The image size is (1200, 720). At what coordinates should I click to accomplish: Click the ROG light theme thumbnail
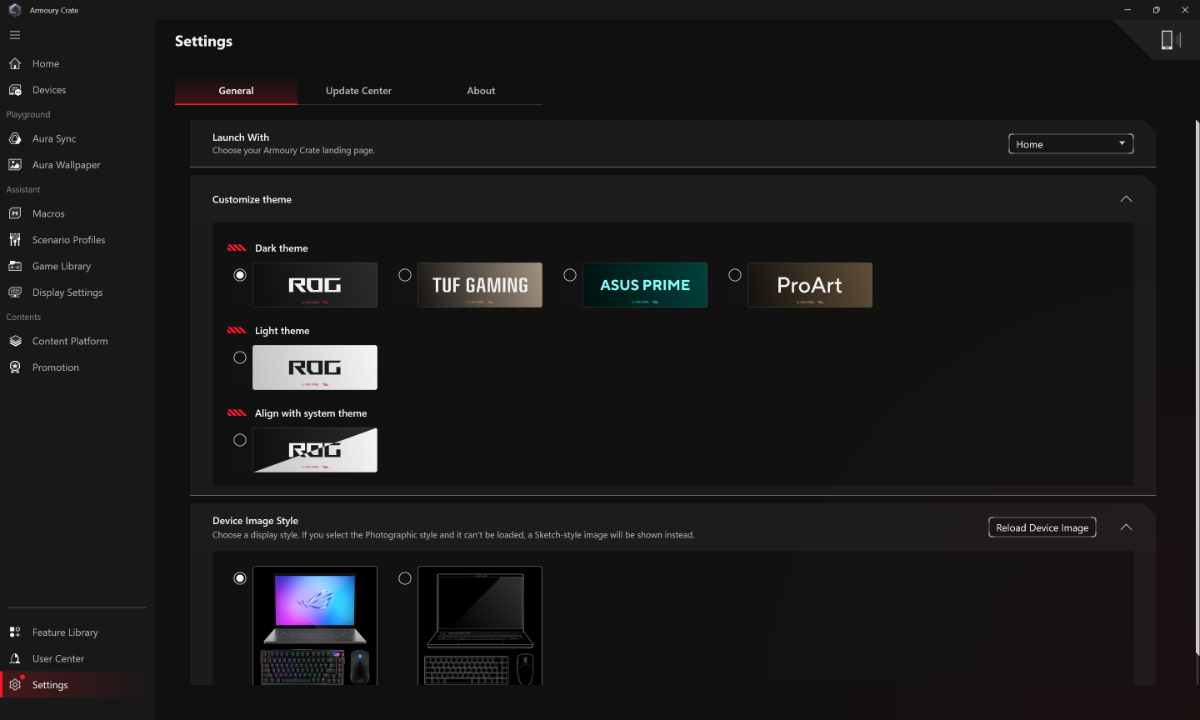pos(315,367)
